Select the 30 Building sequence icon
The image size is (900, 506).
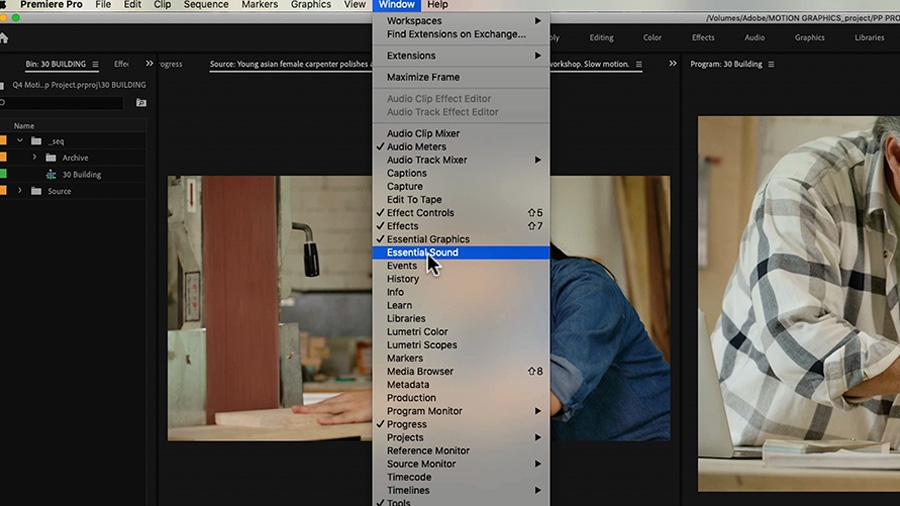point(51,174)
